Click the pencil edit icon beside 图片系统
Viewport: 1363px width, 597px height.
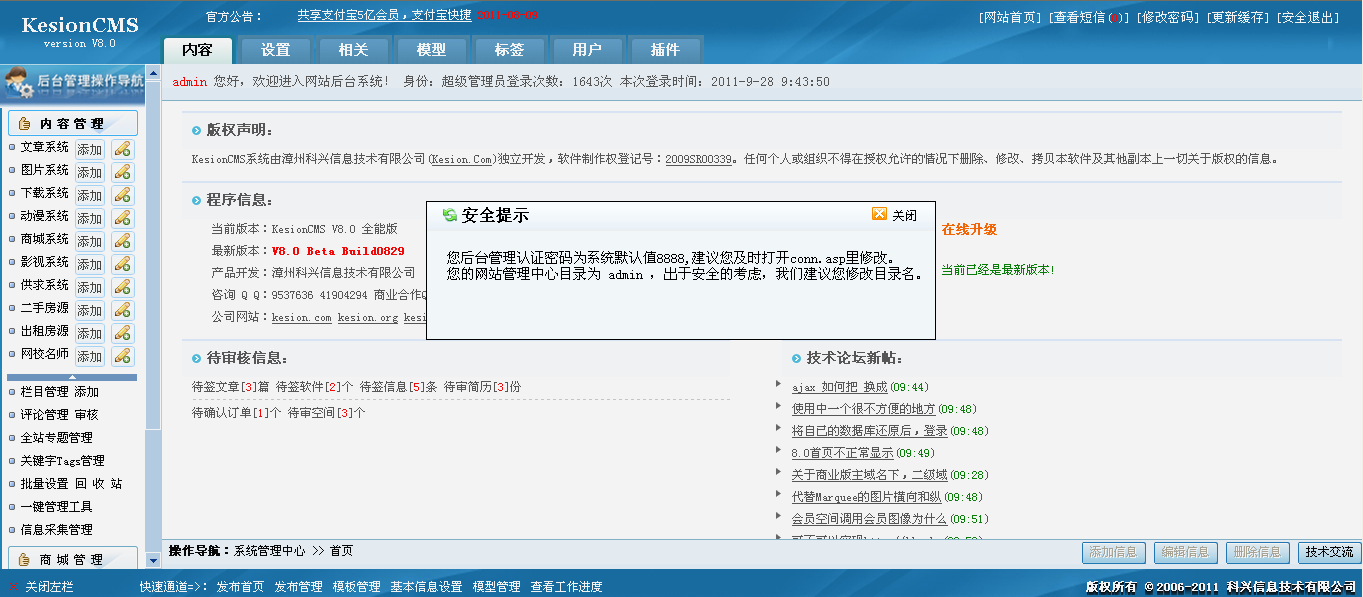click(122, 171)
